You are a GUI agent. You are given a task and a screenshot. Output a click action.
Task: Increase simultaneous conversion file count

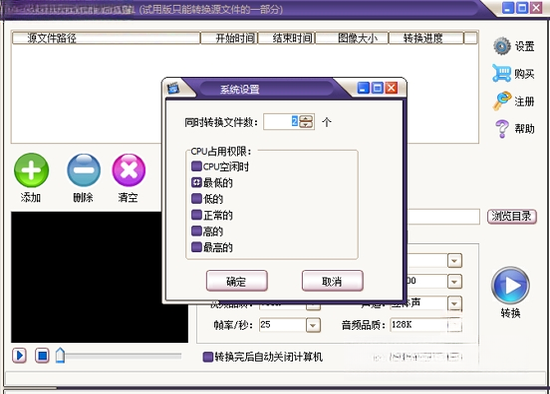tap(306, 118)
